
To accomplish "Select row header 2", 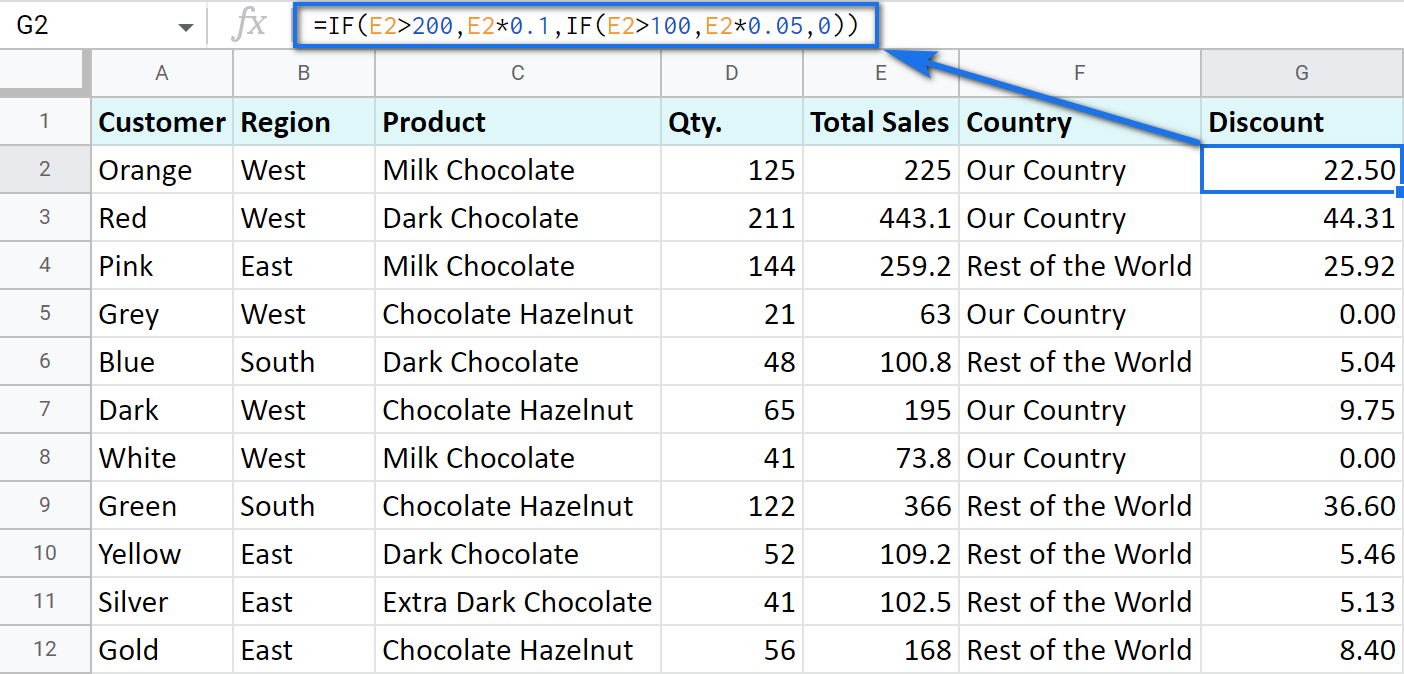I will click(45, 169).
